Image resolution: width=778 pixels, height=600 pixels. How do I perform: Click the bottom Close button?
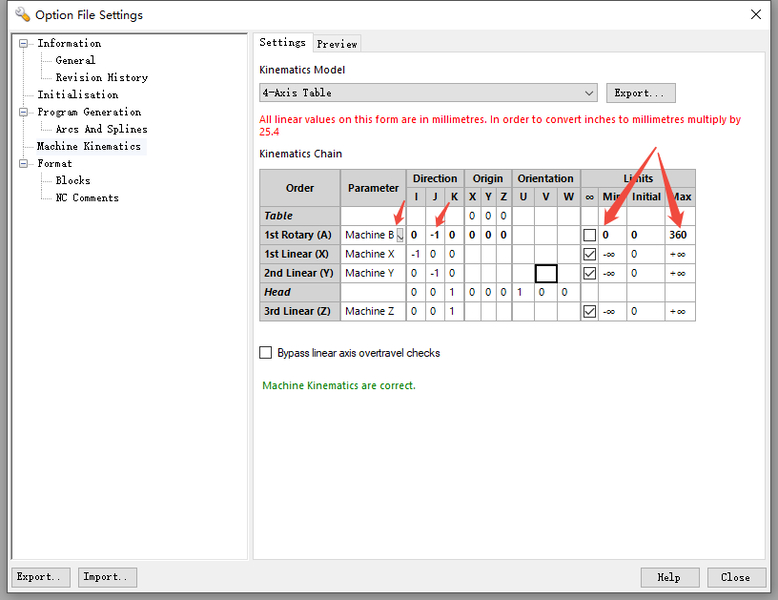tap(736, 578)
